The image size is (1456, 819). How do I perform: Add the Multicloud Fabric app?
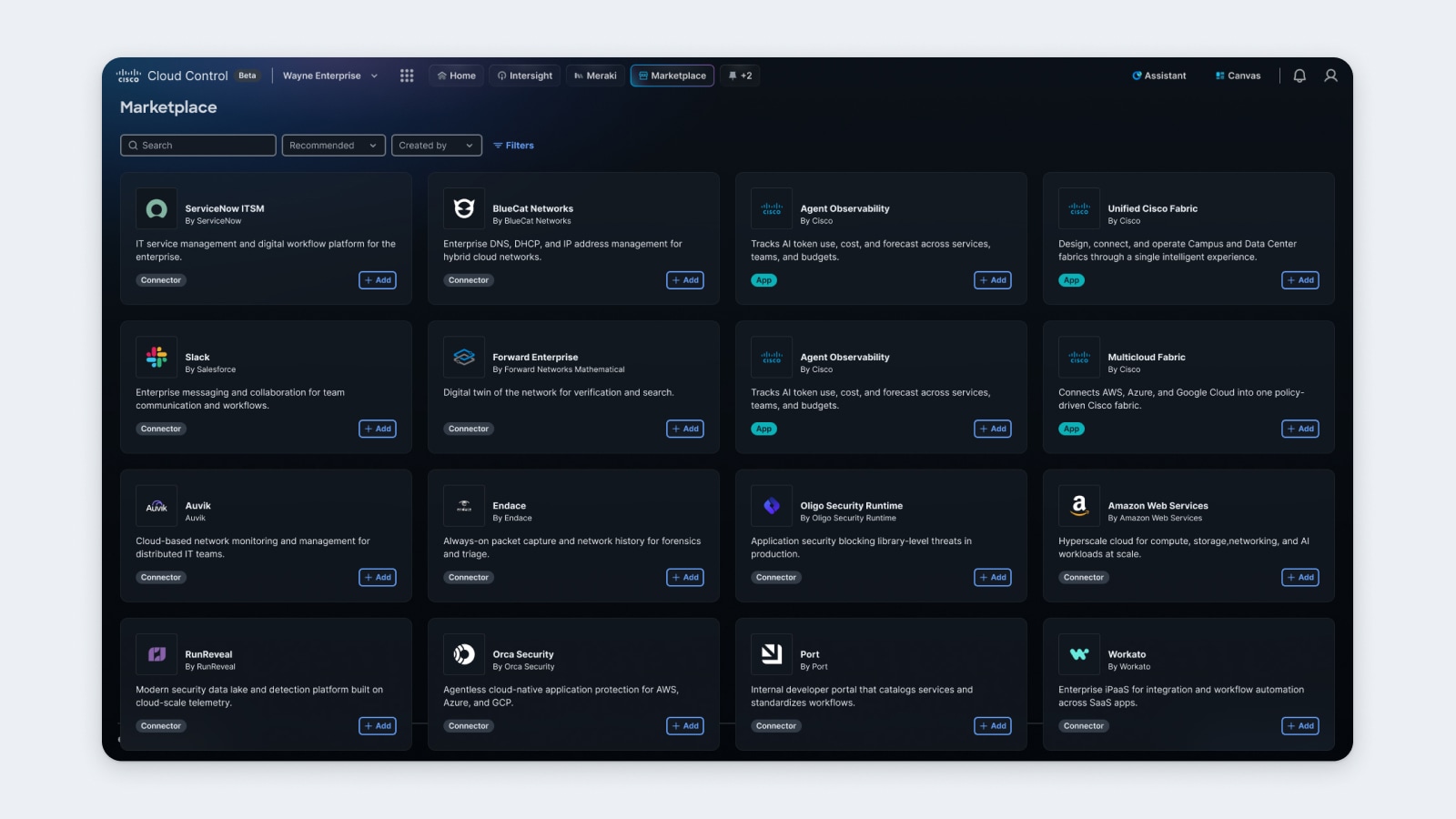click(x=1300, y=429)
